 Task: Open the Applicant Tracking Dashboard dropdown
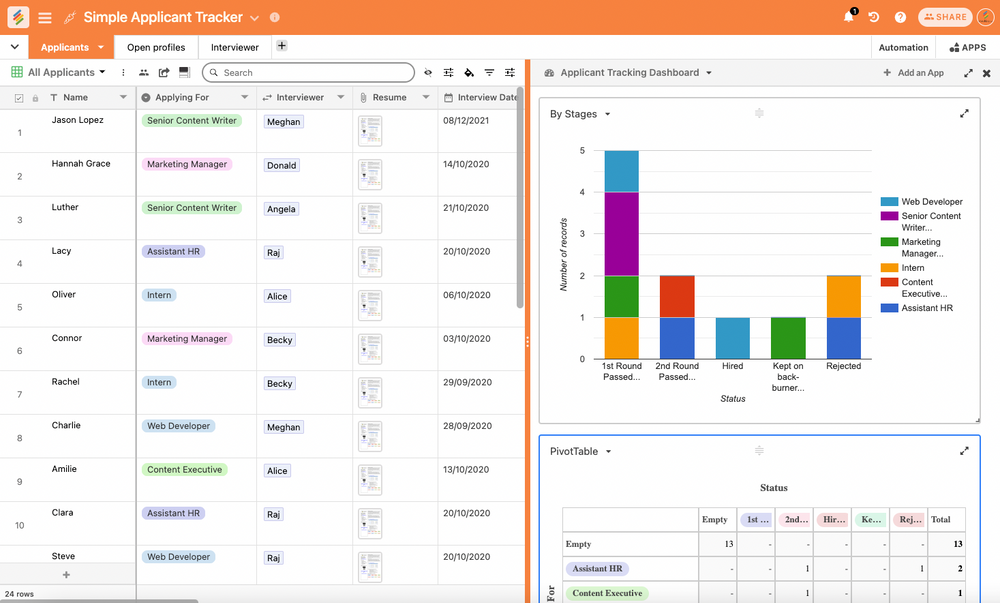click(x=708, y=72)
